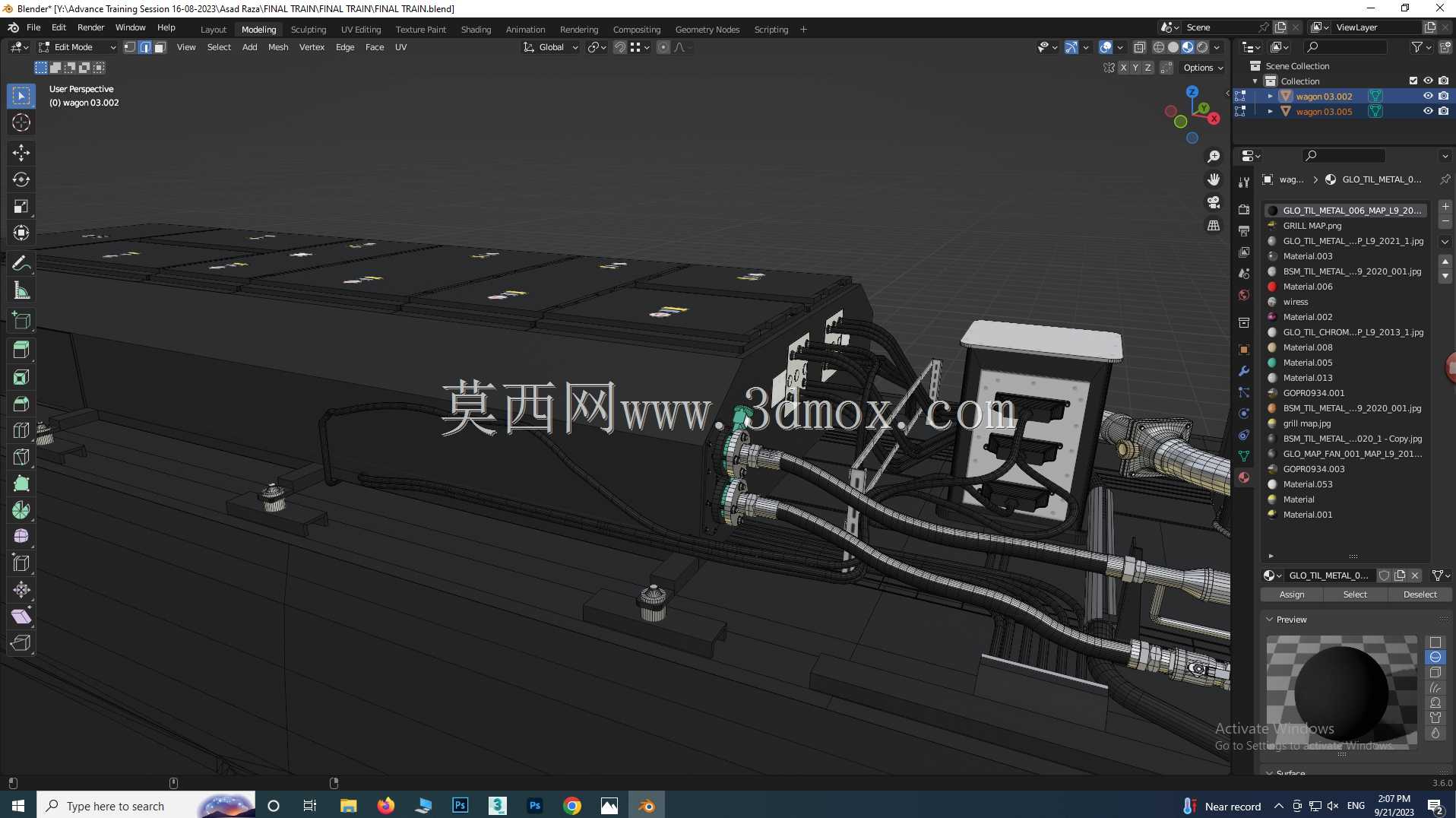Click the Assign button
The width and height of the screenshot is (1456, 818).
tap(1292, 594)
